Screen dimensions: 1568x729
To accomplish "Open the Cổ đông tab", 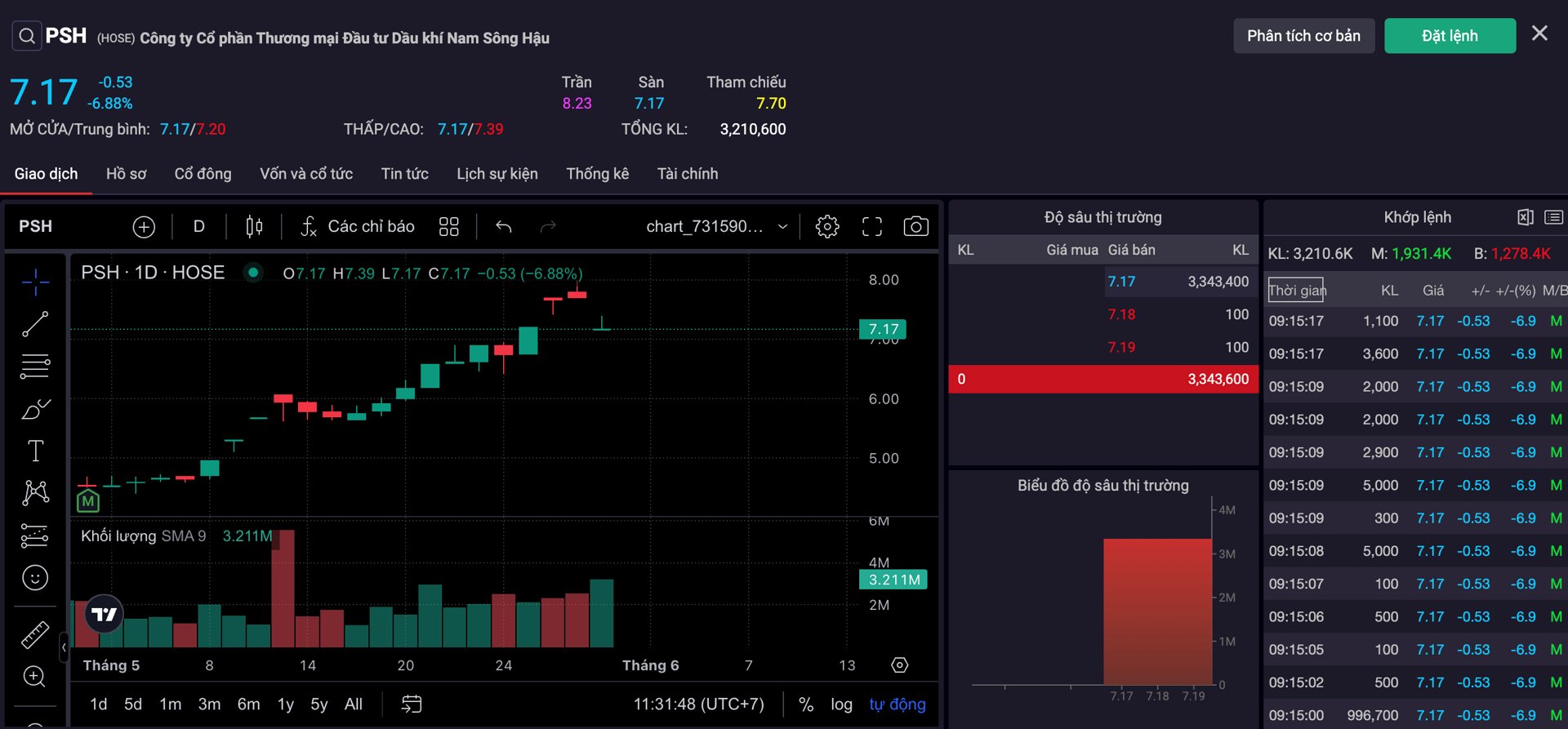I will (203, 174).
